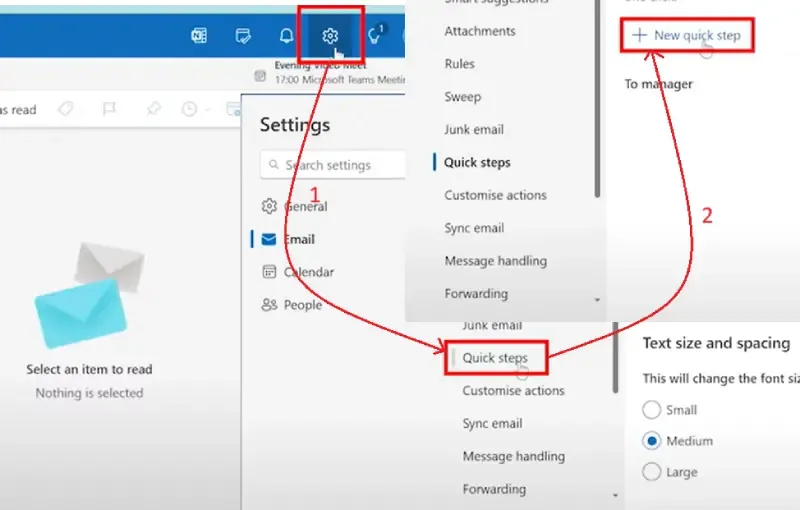Viewport: 800px width, 510px height.
Task: Open Message handling in upper inset list
Action: tap(496, 261)
